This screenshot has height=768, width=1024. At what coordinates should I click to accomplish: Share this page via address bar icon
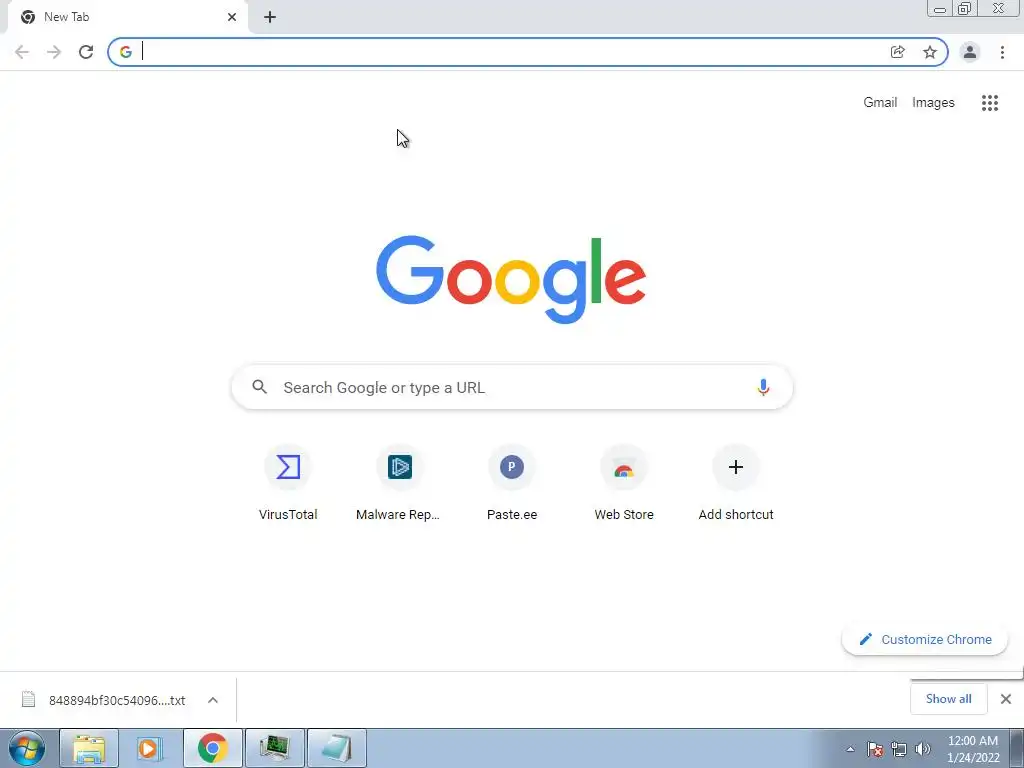(x=898, y=52)
